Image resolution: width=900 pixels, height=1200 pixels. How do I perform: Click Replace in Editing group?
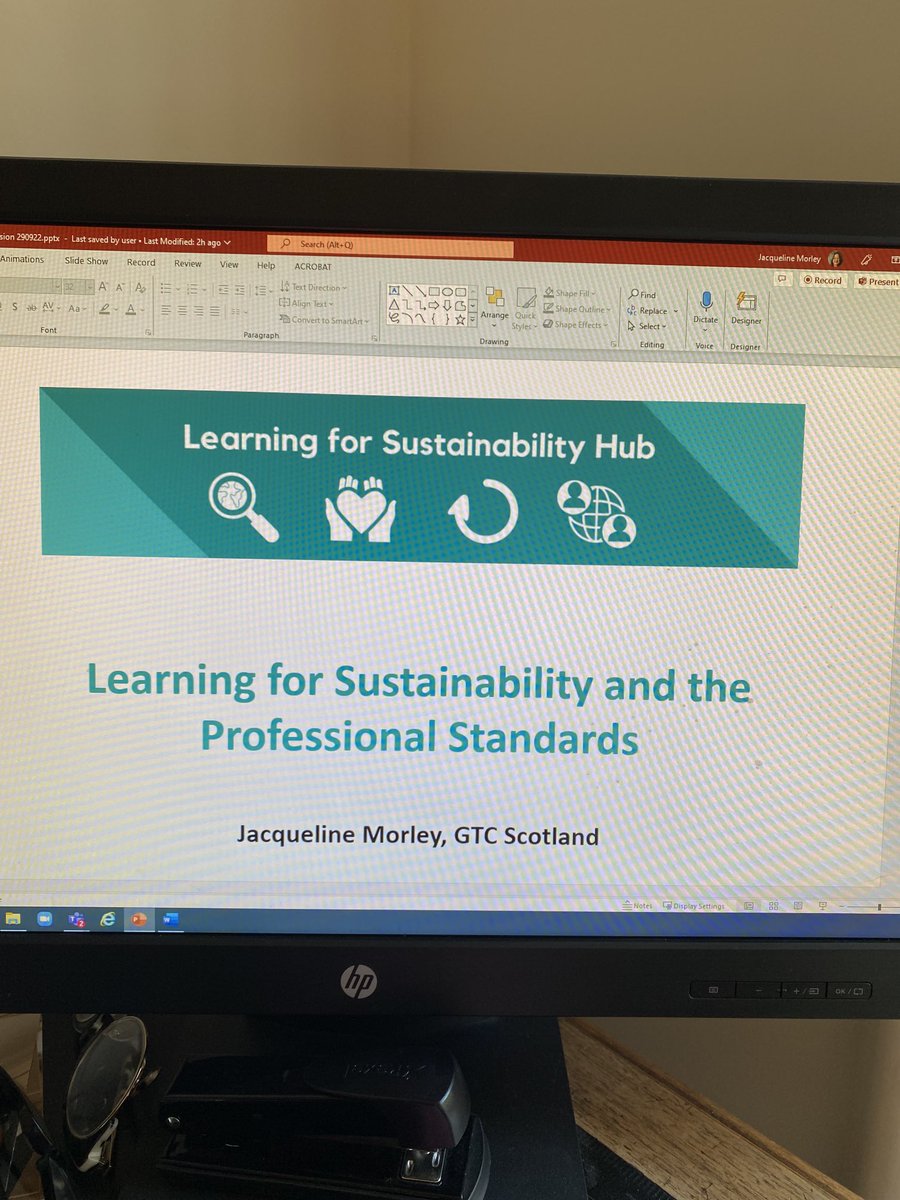651,311
